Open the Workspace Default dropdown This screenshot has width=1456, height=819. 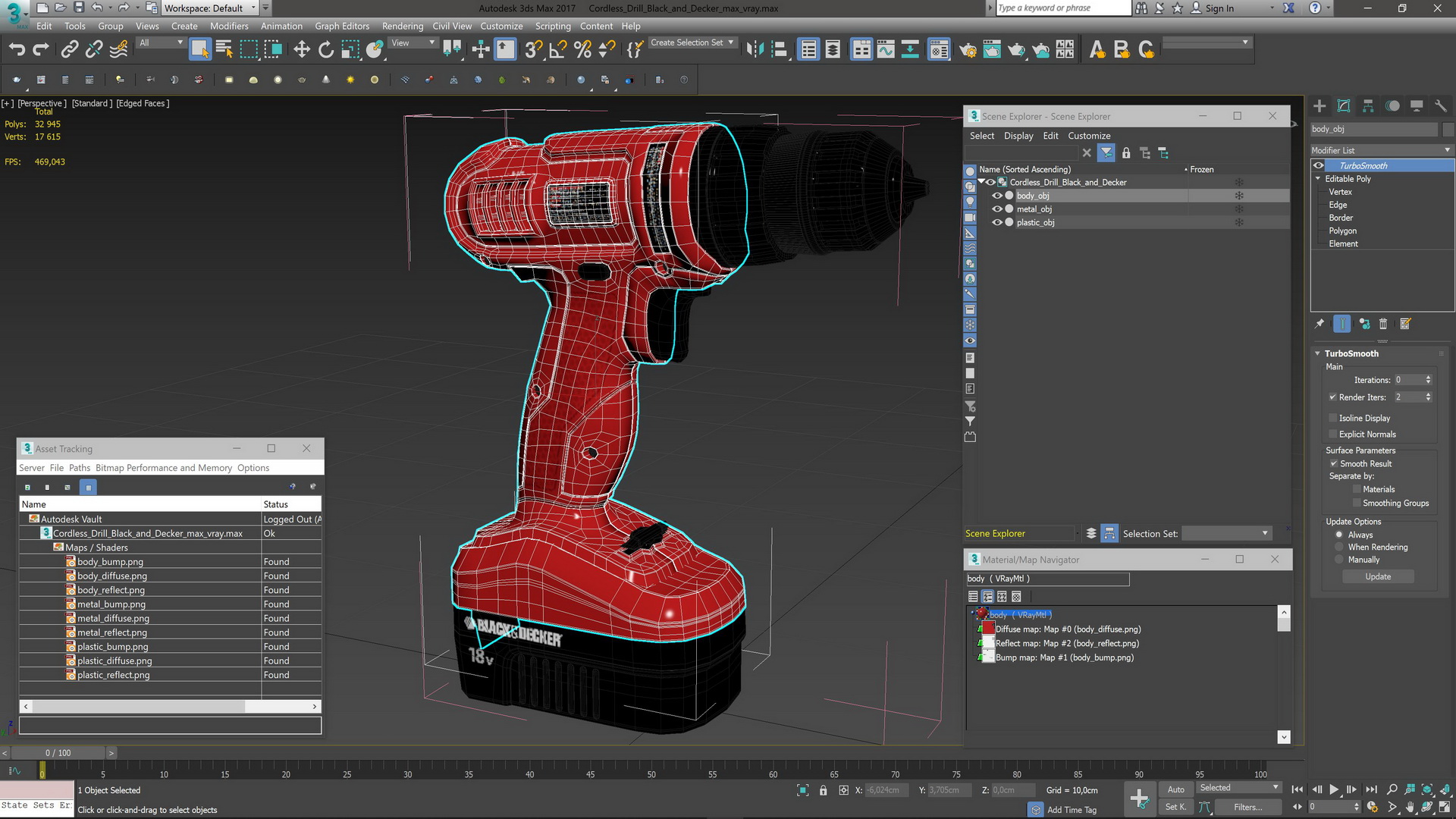(210, 8)
